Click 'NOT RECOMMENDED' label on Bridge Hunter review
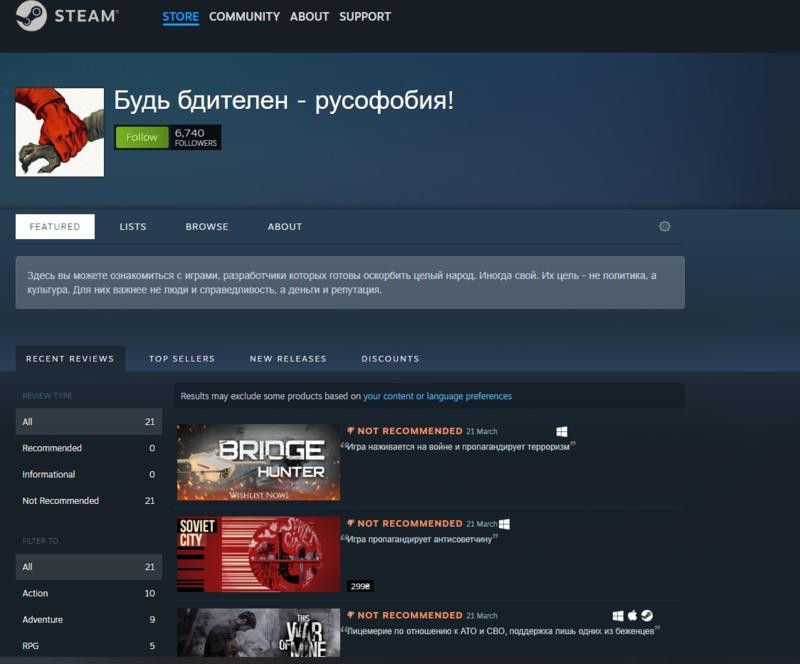Viewport: 800px width, 664px height. coord(410,431)
